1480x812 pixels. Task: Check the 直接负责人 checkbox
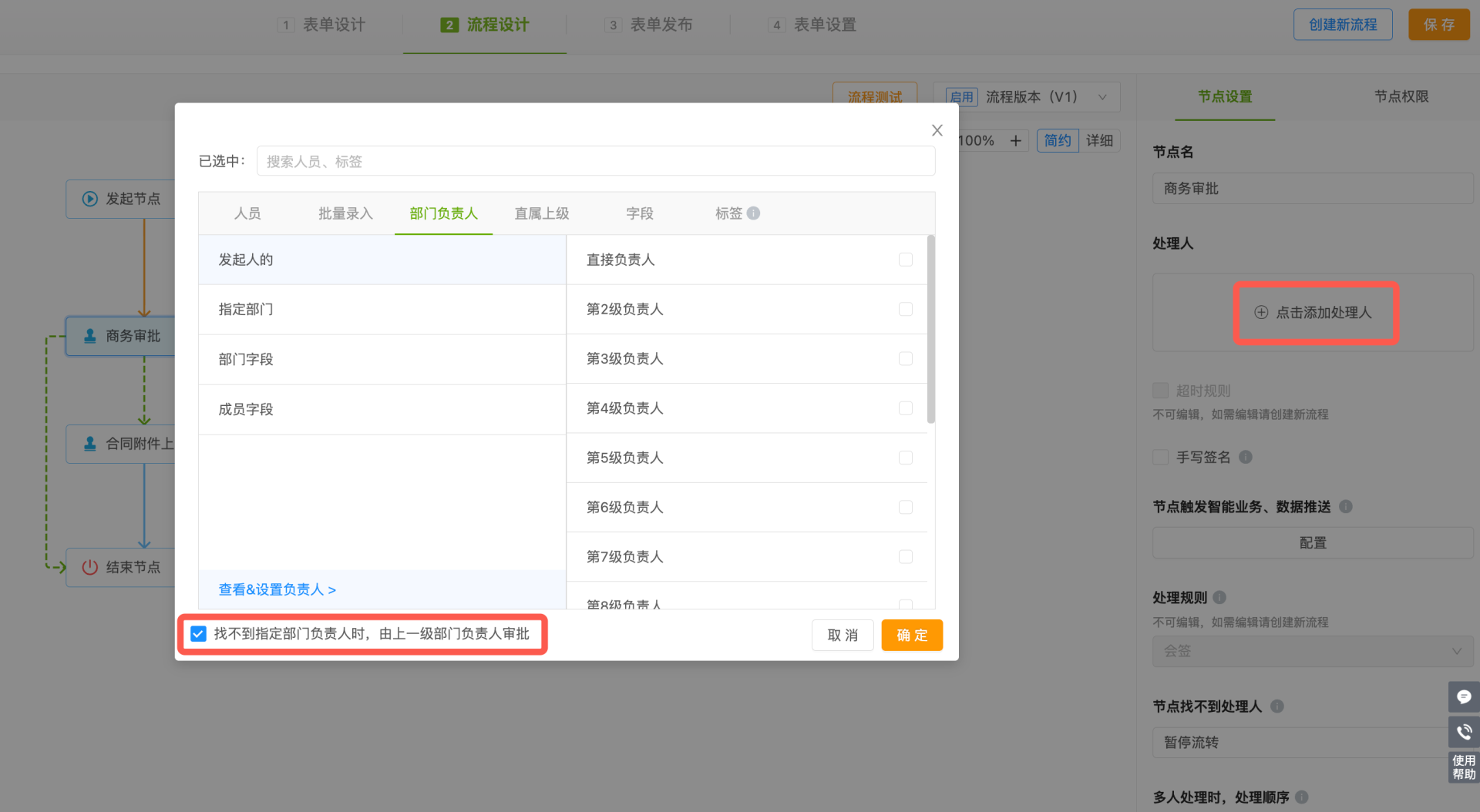(x=905, y=260)
